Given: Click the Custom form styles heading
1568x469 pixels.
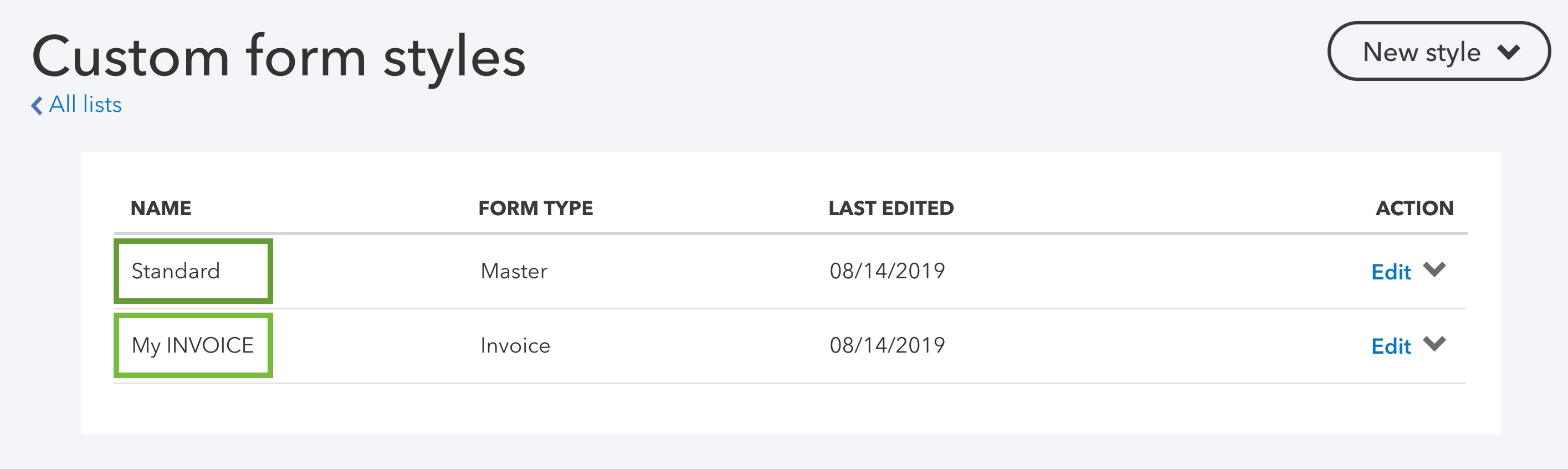Looking at the screenshot, I should point(279,57).
